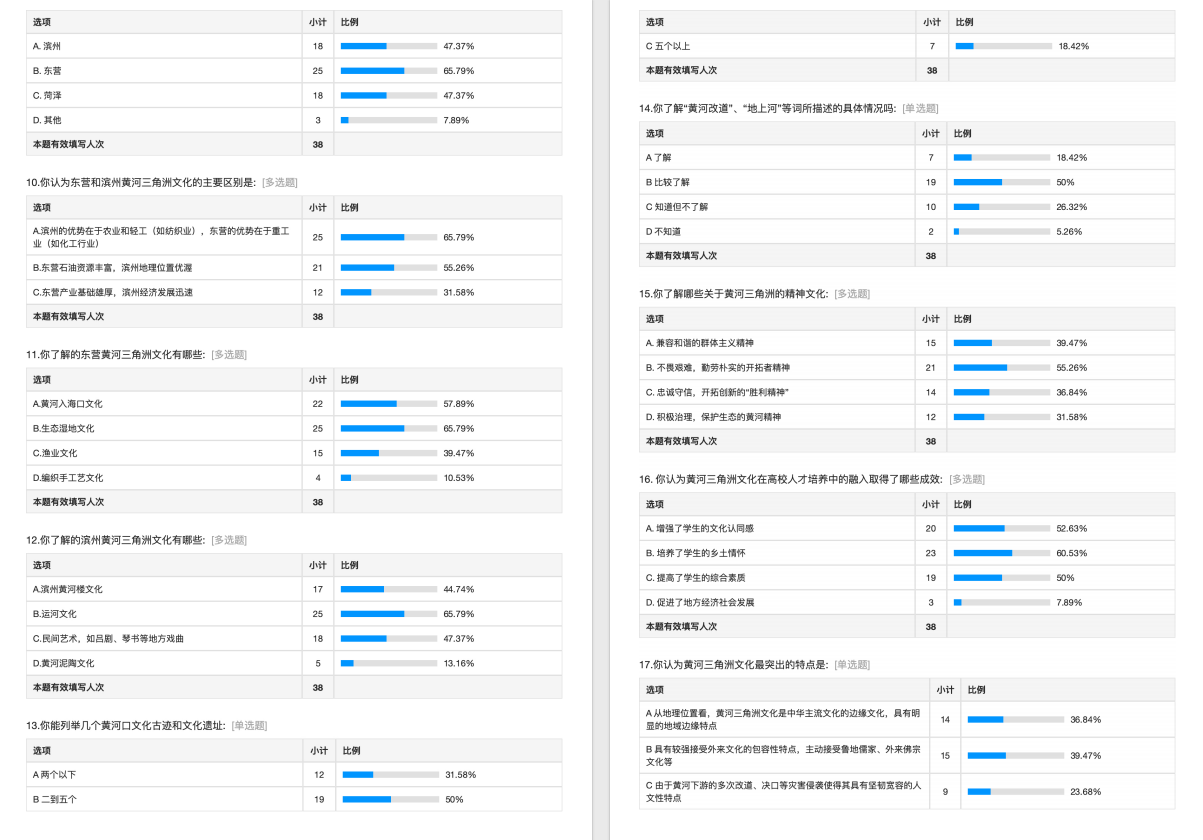Click question 14 title about "黄河改道"

768,108
